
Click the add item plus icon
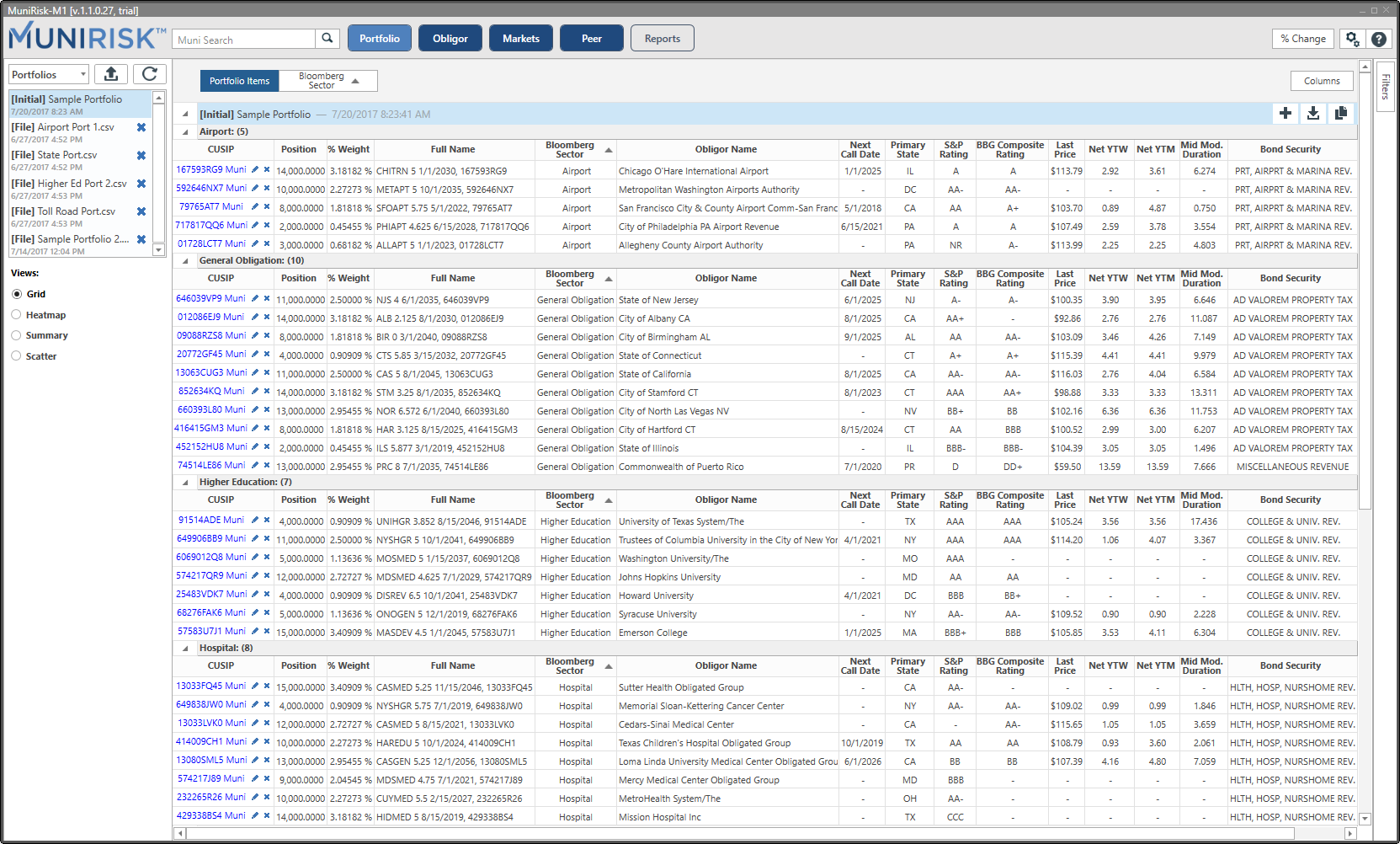(x=1286, y=113)
